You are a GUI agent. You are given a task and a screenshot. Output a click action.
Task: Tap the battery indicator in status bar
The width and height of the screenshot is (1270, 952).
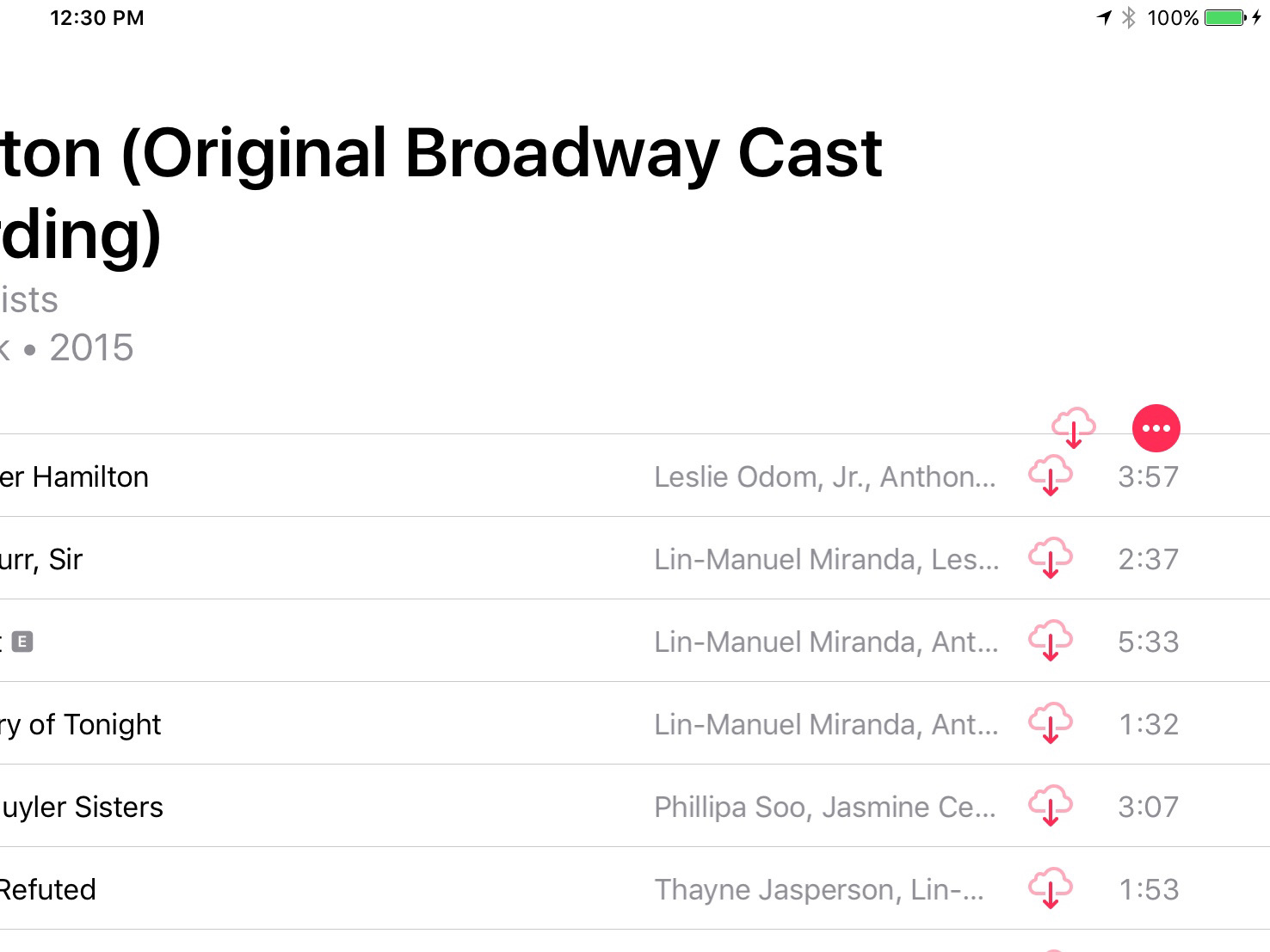1225,17
